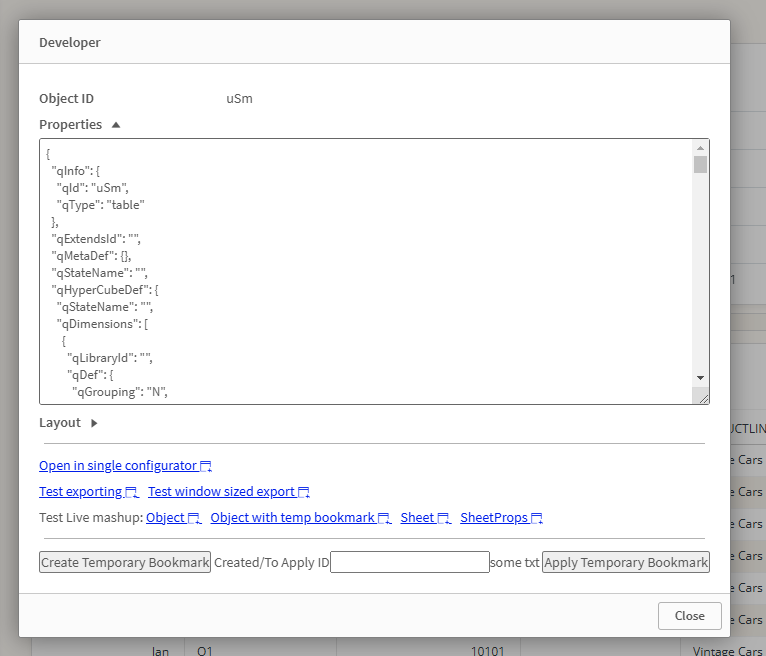Click the "qType": "table" line
Viewport: 766px width, 656px height.
[x=101, y=205]
